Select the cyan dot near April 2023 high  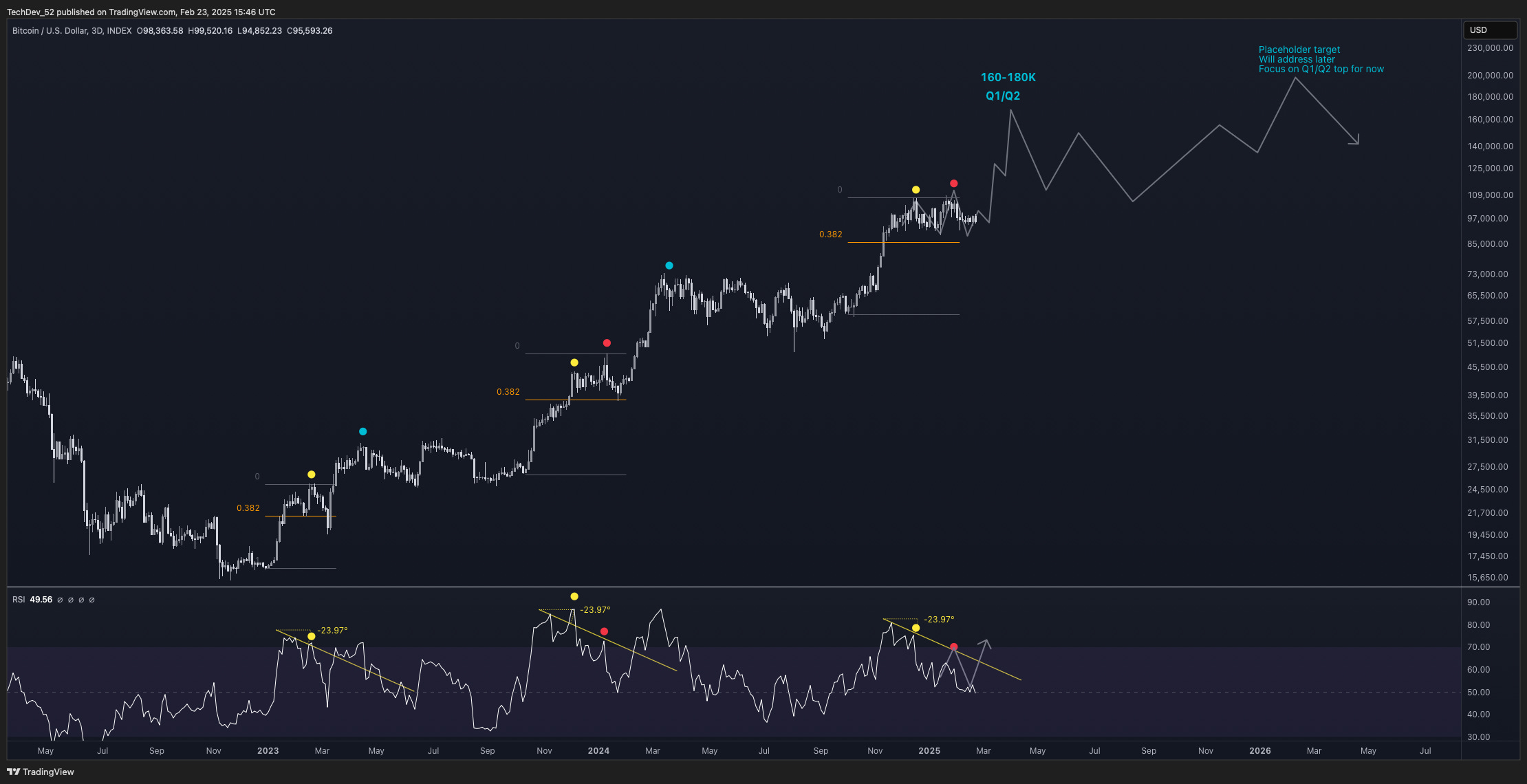362,432
